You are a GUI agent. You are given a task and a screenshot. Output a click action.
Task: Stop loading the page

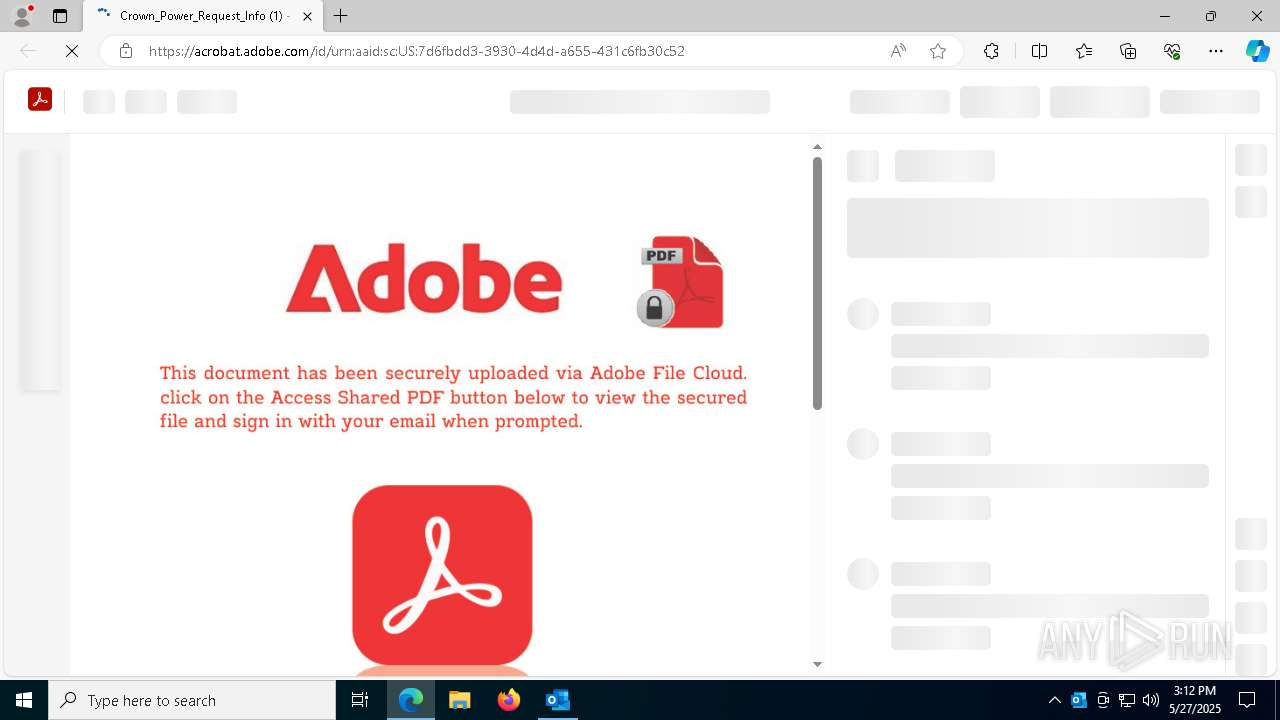(x=72, y=51)
